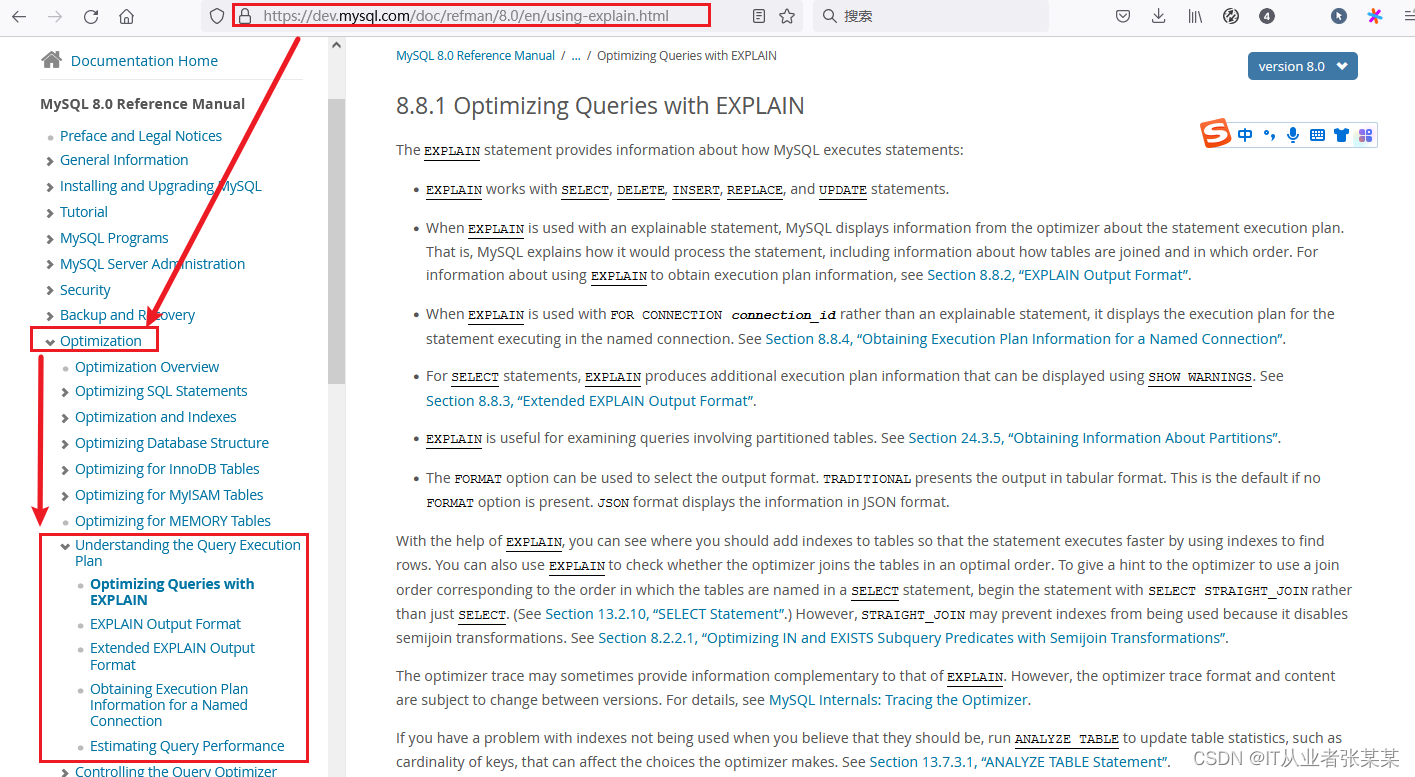Expand Installing and Upgrading MySQL arrow
1415x777 pixels.
click(x=50, y=187)
